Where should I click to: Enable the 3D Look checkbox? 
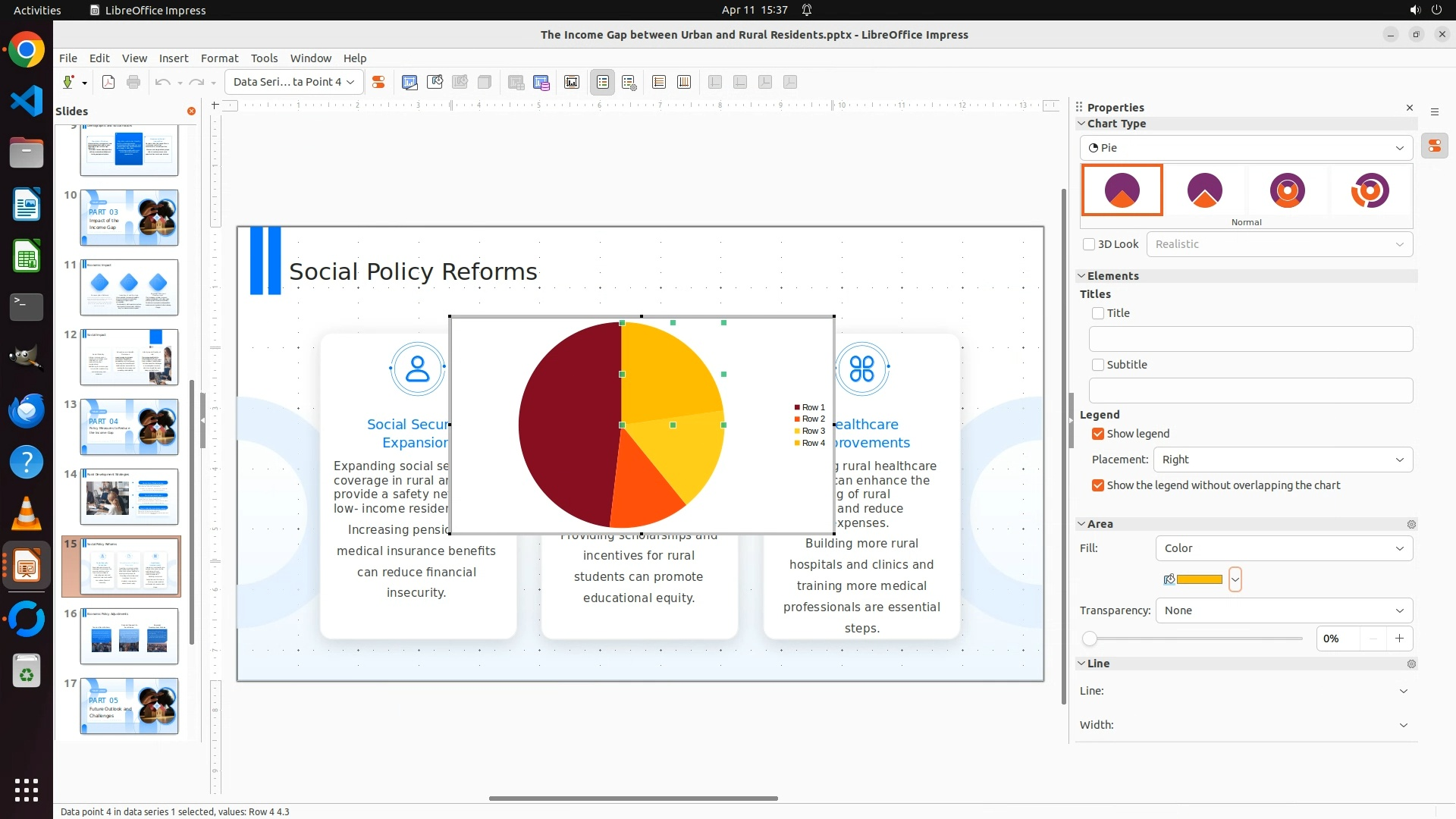coord(1089,244)
